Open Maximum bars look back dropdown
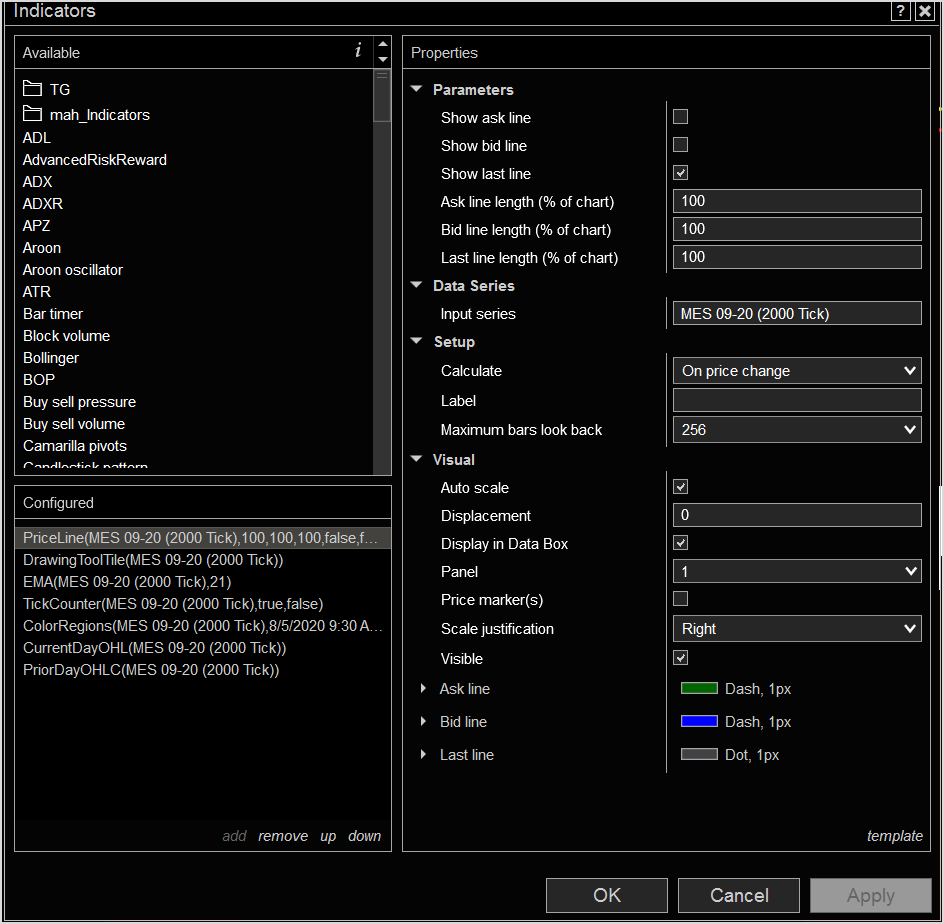The image size is (944, 924). click(x=797, y=430)
